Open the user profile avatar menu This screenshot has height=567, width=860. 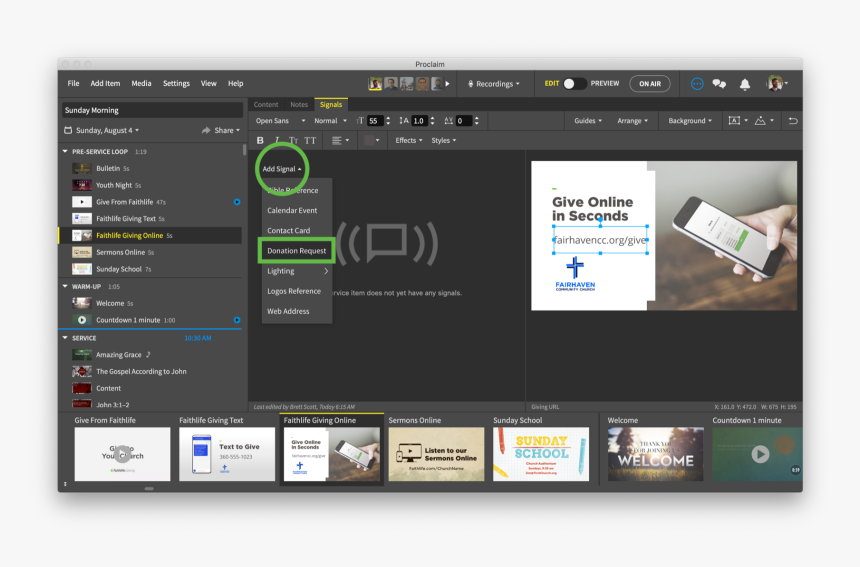click(777, 83)
